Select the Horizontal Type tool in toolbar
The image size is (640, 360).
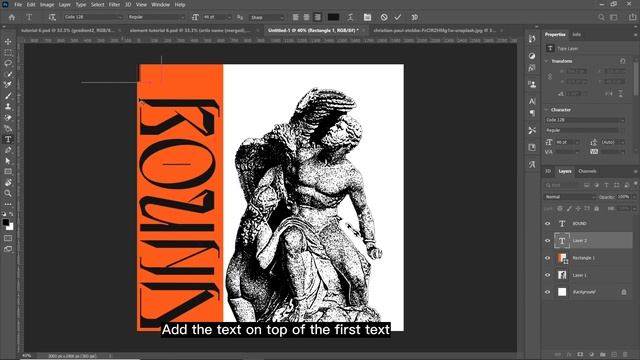(8, 140)
